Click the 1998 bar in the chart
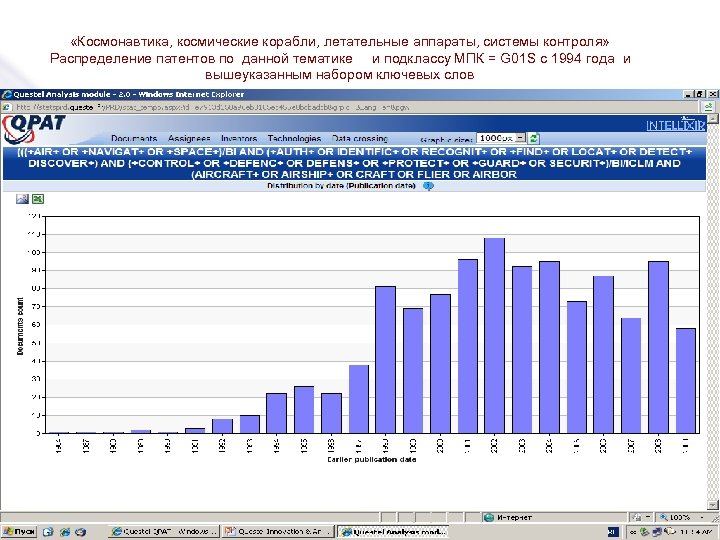The width and height of the screenshot is (720, 540). (x=385, y=360)
